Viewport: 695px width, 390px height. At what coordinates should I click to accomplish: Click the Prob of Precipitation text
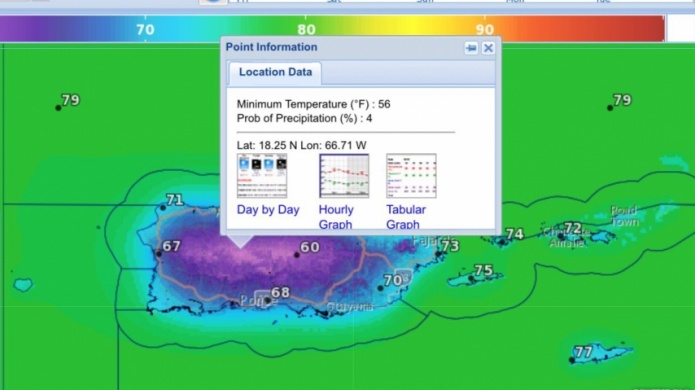(304, 118)
